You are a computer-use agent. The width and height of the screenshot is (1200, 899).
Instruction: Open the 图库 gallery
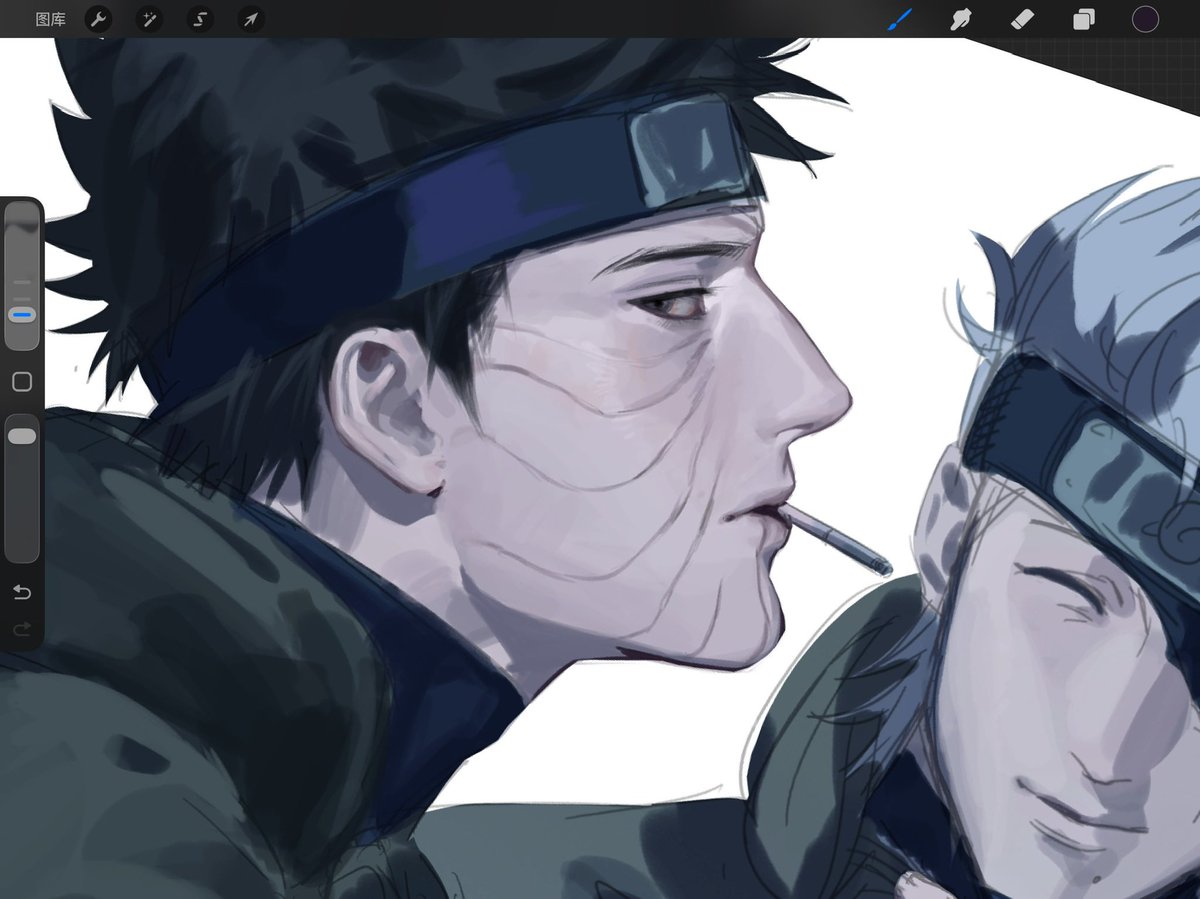50,19
